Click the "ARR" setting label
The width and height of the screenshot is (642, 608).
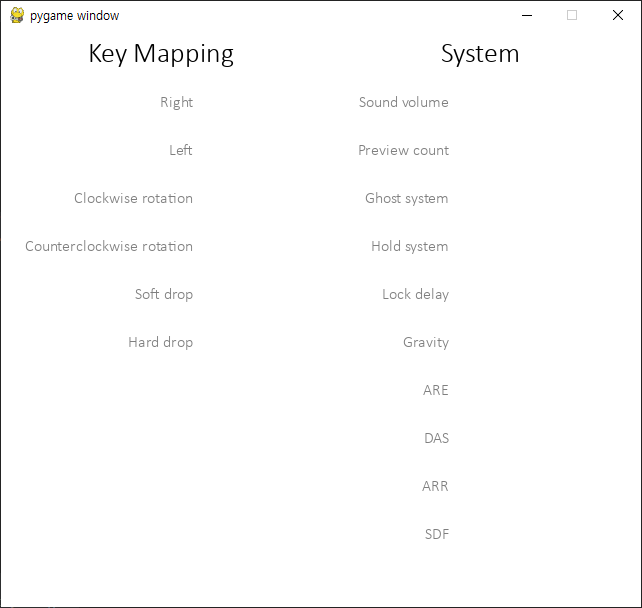pyautogui.click(x=435, y=486)
